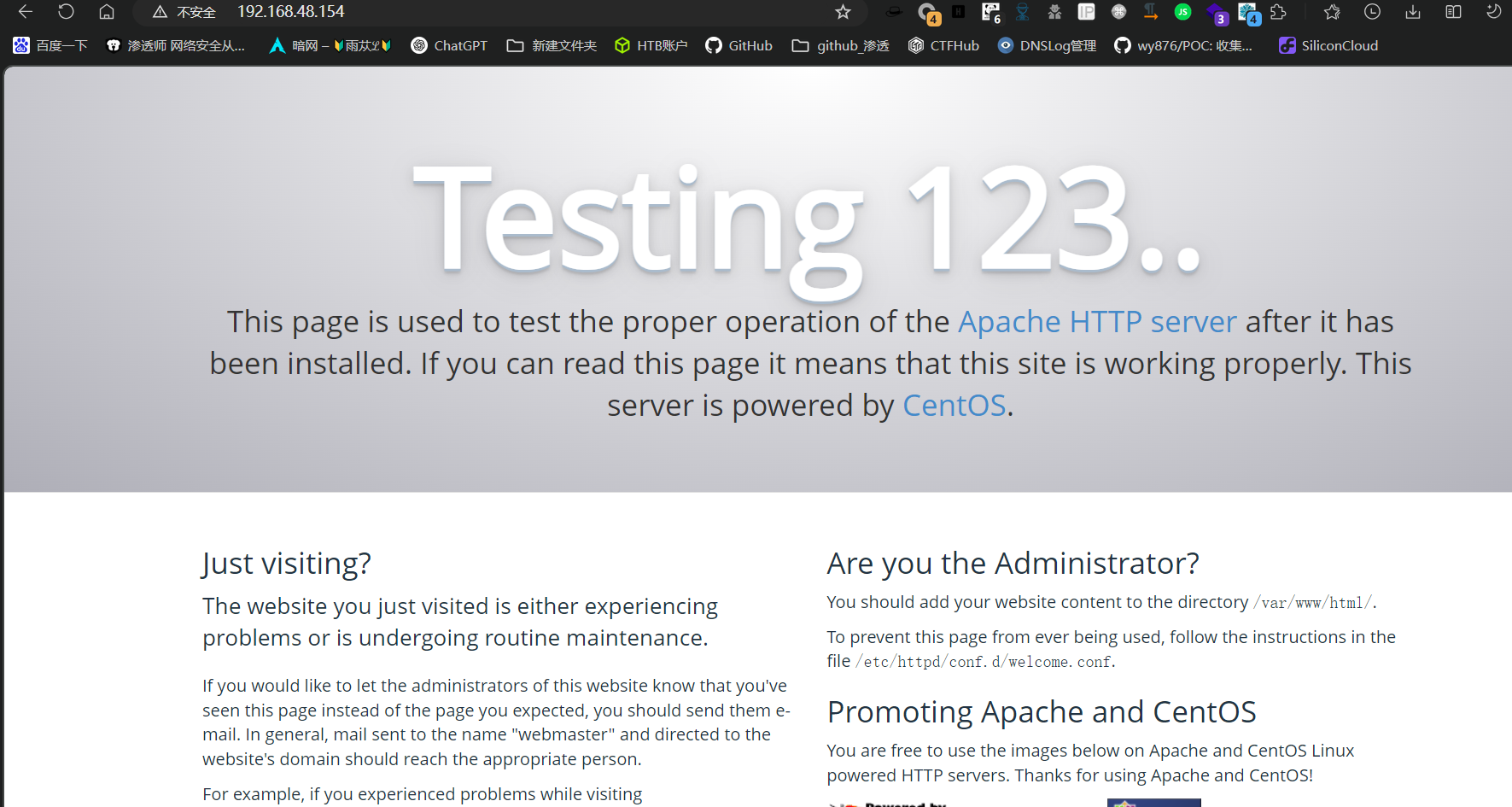Open the favorites star-plus toolbar button

pyautogui.click(x=1332, y=12)
